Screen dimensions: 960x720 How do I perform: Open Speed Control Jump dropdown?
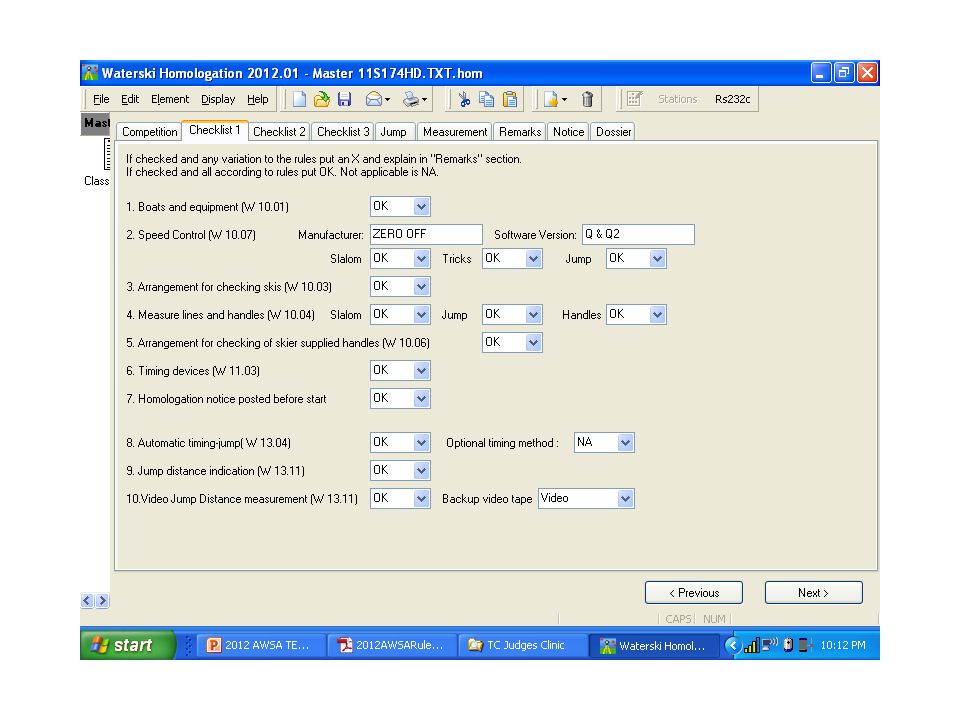pos(657,258)
